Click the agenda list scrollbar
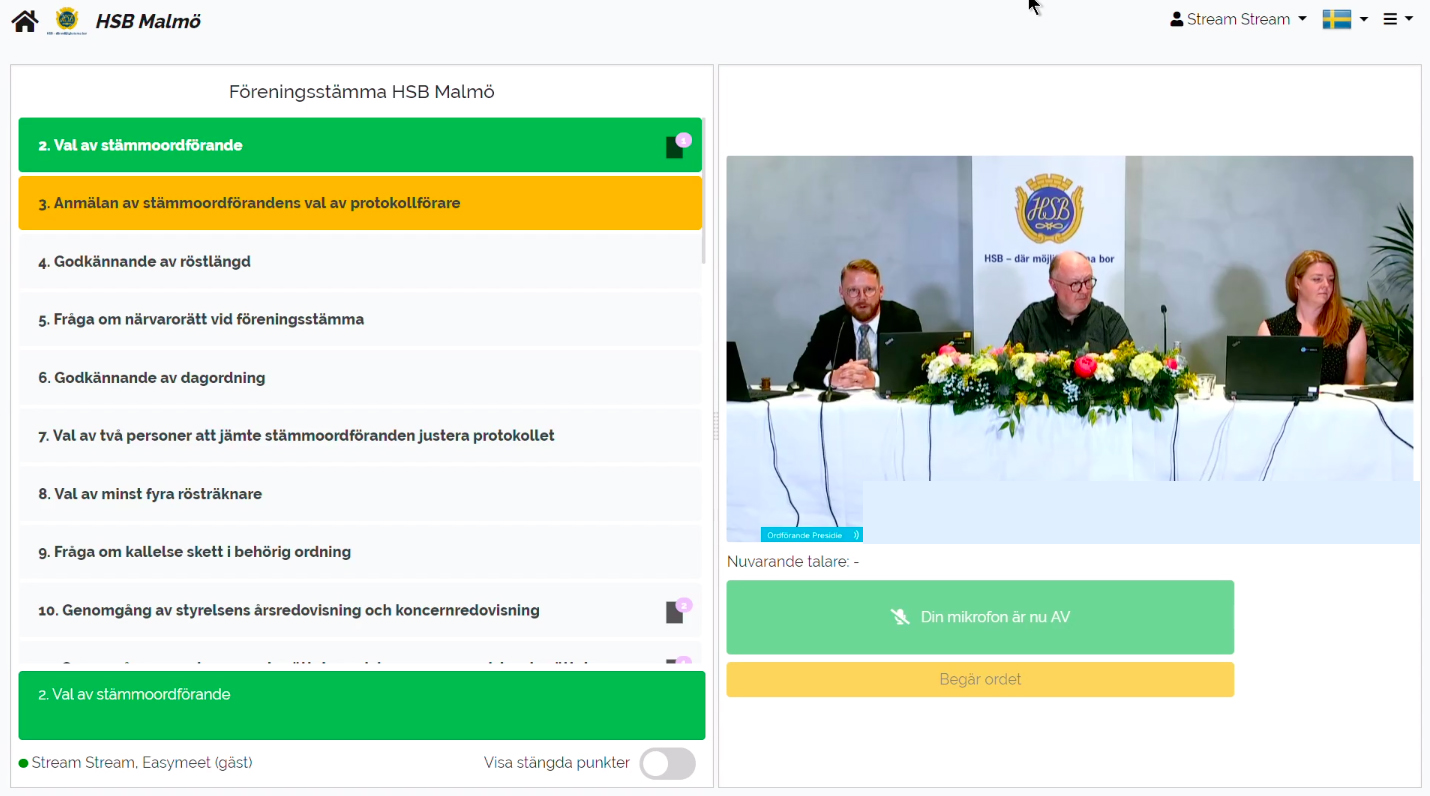 click(704, 192)
